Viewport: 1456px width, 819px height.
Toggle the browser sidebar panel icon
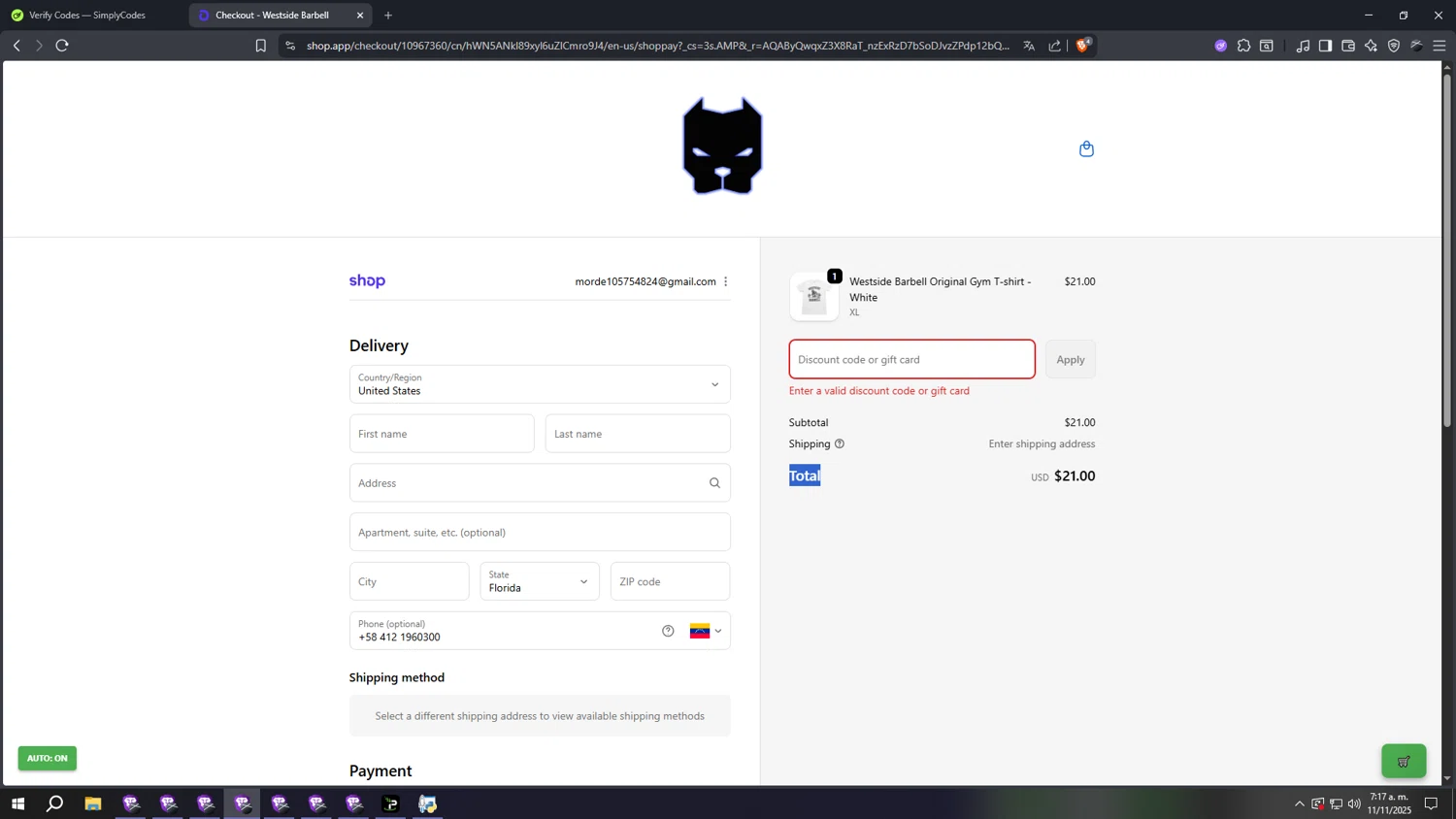pyautogui.click(x=1325, y=46)
